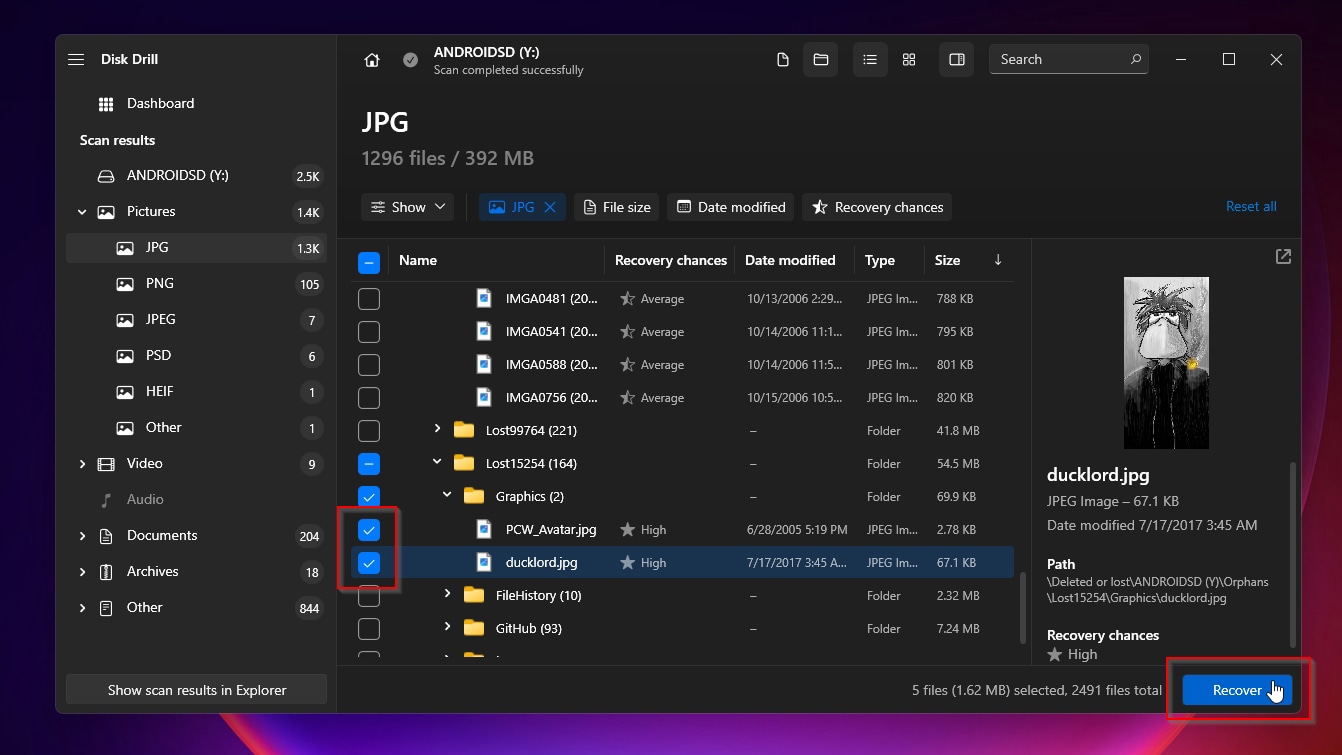Screen dimensions: 1342x755
Task: Click the star icon for ducklord.jpg High
Action: (x=627, y=563)
